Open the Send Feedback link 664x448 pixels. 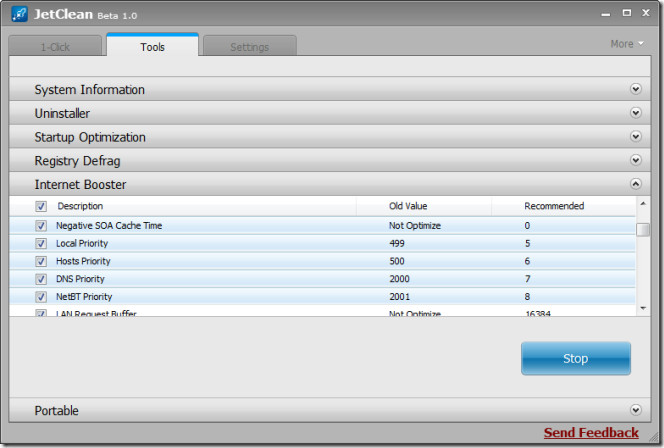(591, 432)
